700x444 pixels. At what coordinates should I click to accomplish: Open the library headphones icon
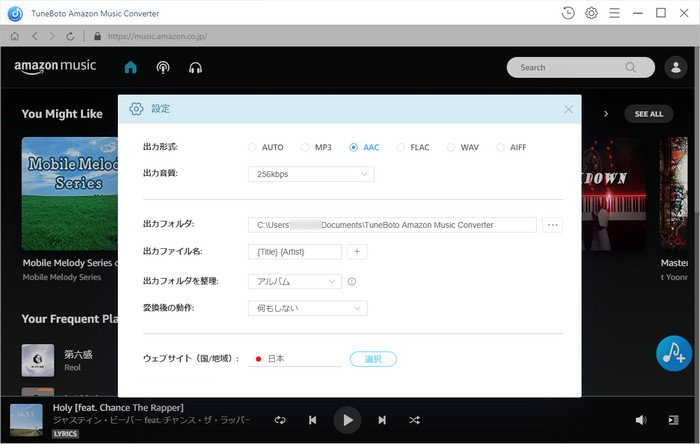point(196,68)
